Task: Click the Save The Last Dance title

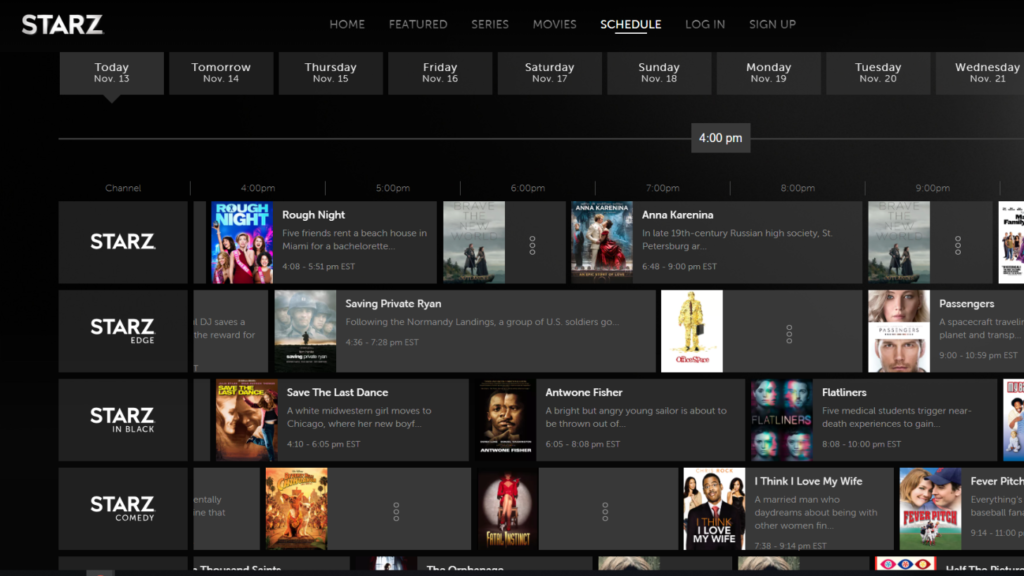Action: (x=337, y=392)
